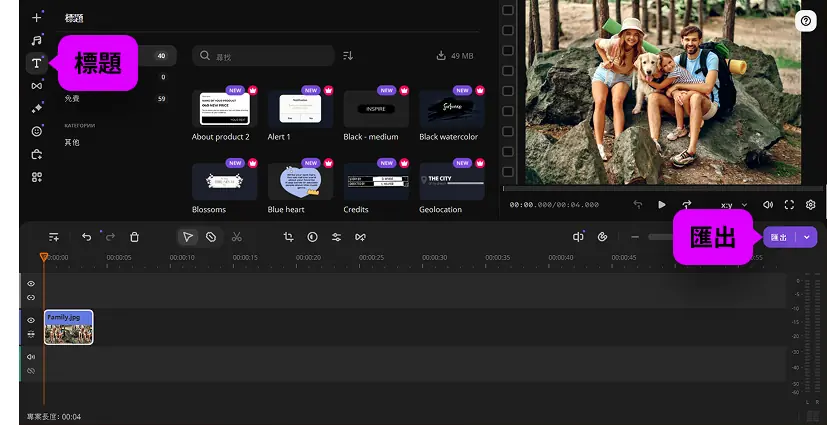
Task: Open the effects store bag icon
Action: pyautogui.click(x=36, y=154)
